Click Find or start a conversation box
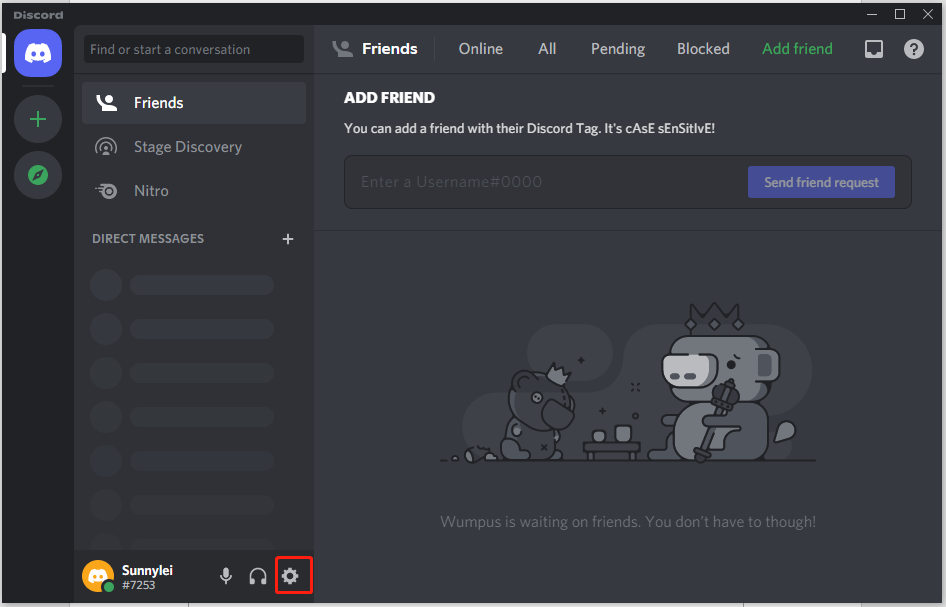The image size is (946, 607). point(194,49)
